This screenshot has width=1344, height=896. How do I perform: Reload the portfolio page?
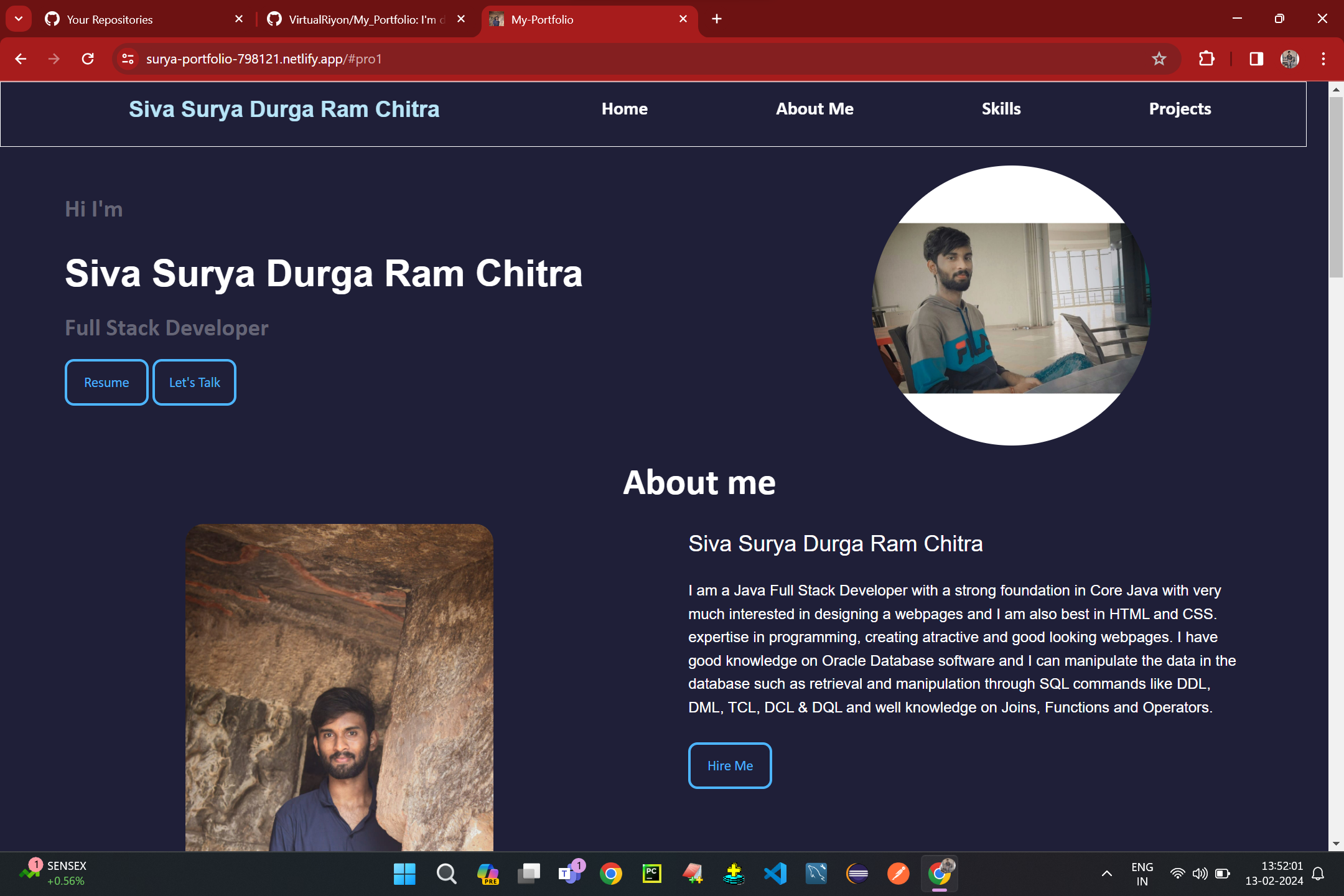click(x=88, y=58)
